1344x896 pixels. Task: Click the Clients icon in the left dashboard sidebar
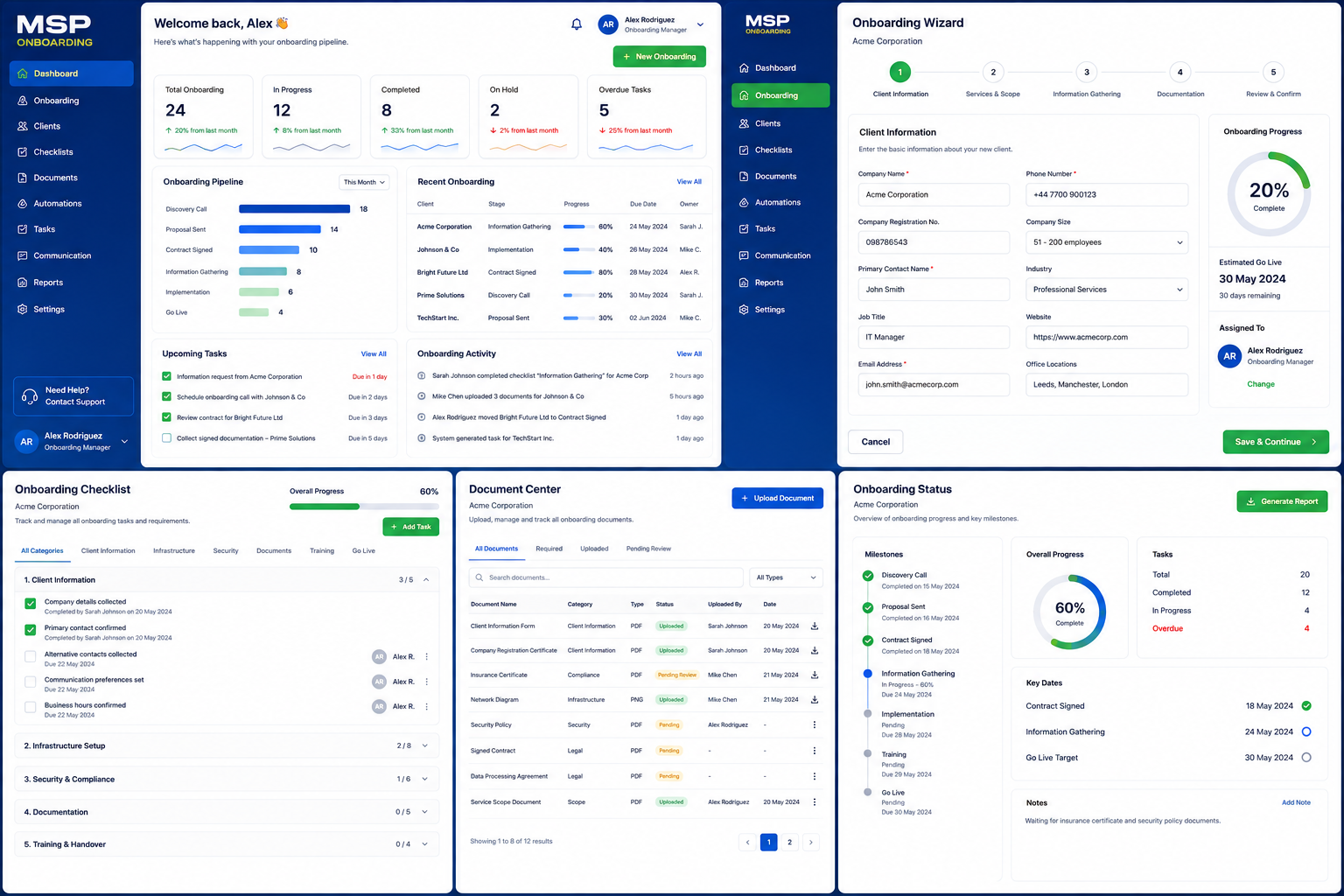tap(23, 126)
